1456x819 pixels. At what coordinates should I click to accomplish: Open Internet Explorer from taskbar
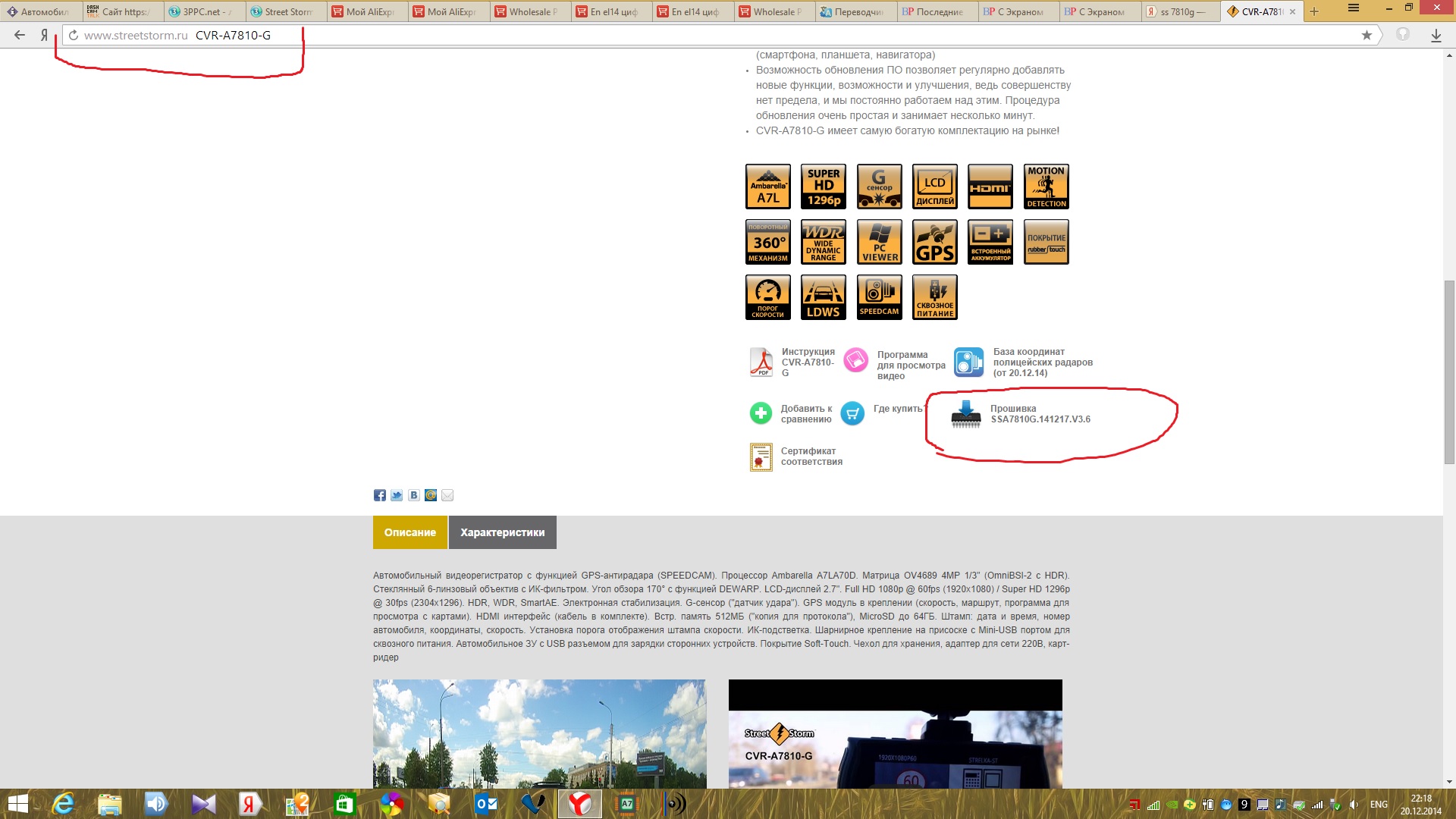point(64,804)
